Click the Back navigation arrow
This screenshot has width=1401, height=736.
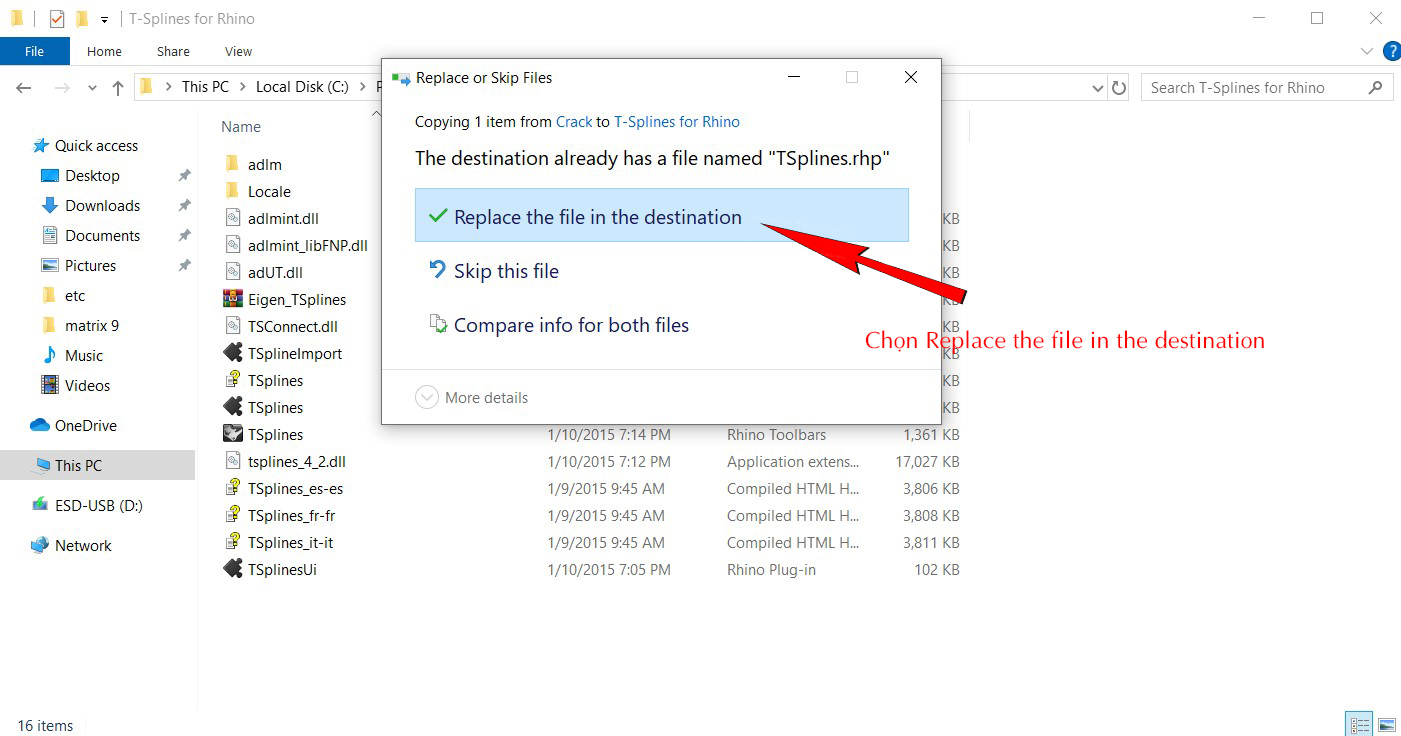point(24,88)
